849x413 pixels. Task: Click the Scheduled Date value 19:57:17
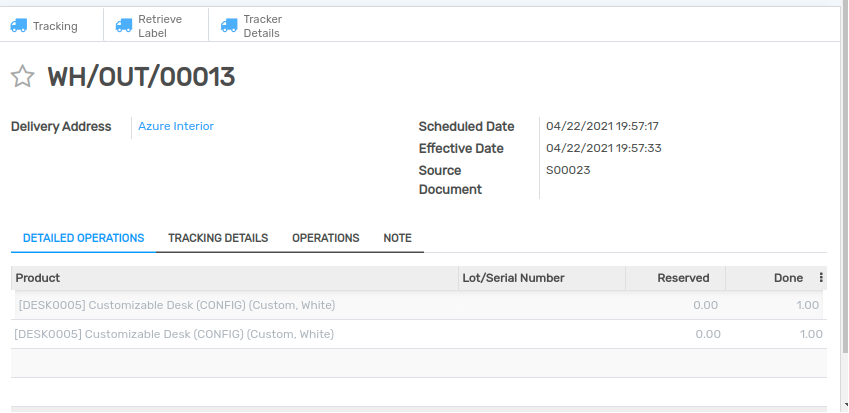click(x=602, y=126)
